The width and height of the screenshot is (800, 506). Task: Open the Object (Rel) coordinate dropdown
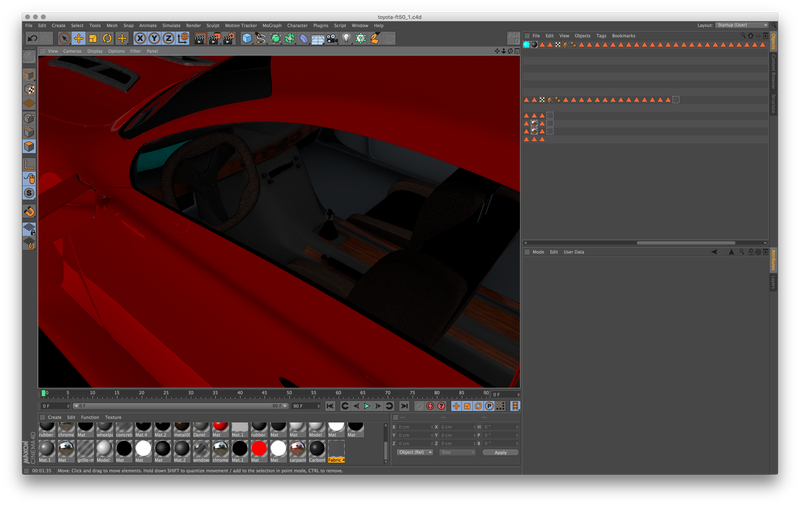pos(415,452)
